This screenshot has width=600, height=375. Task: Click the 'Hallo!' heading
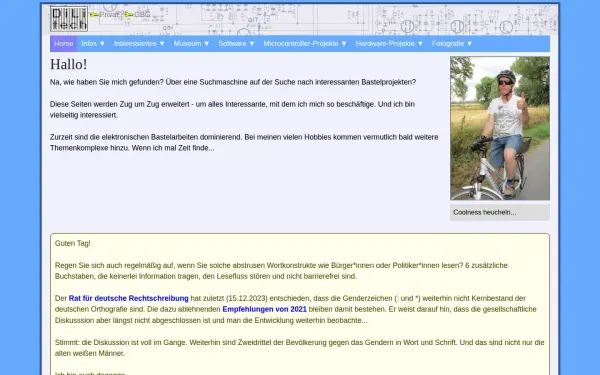pos(68,64)
